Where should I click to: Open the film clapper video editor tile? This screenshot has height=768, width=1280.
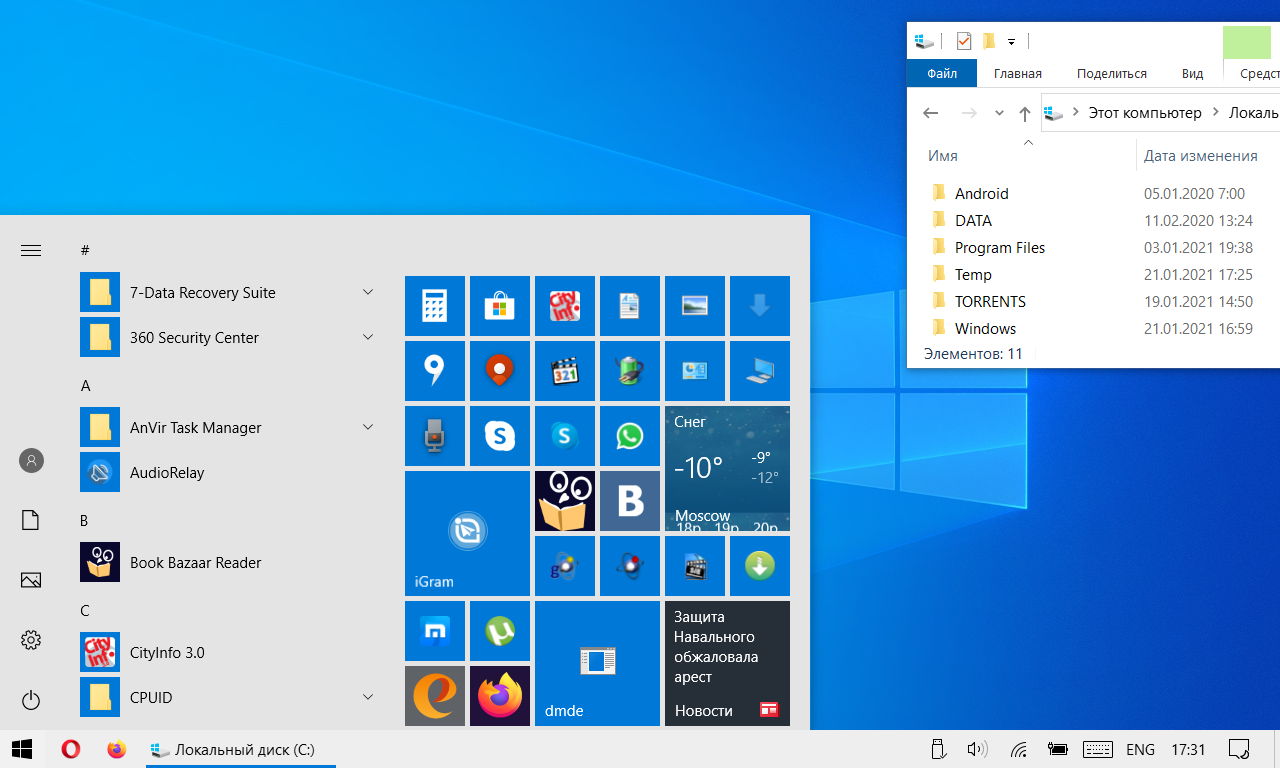pyautogui.click(x=694, y=566)
